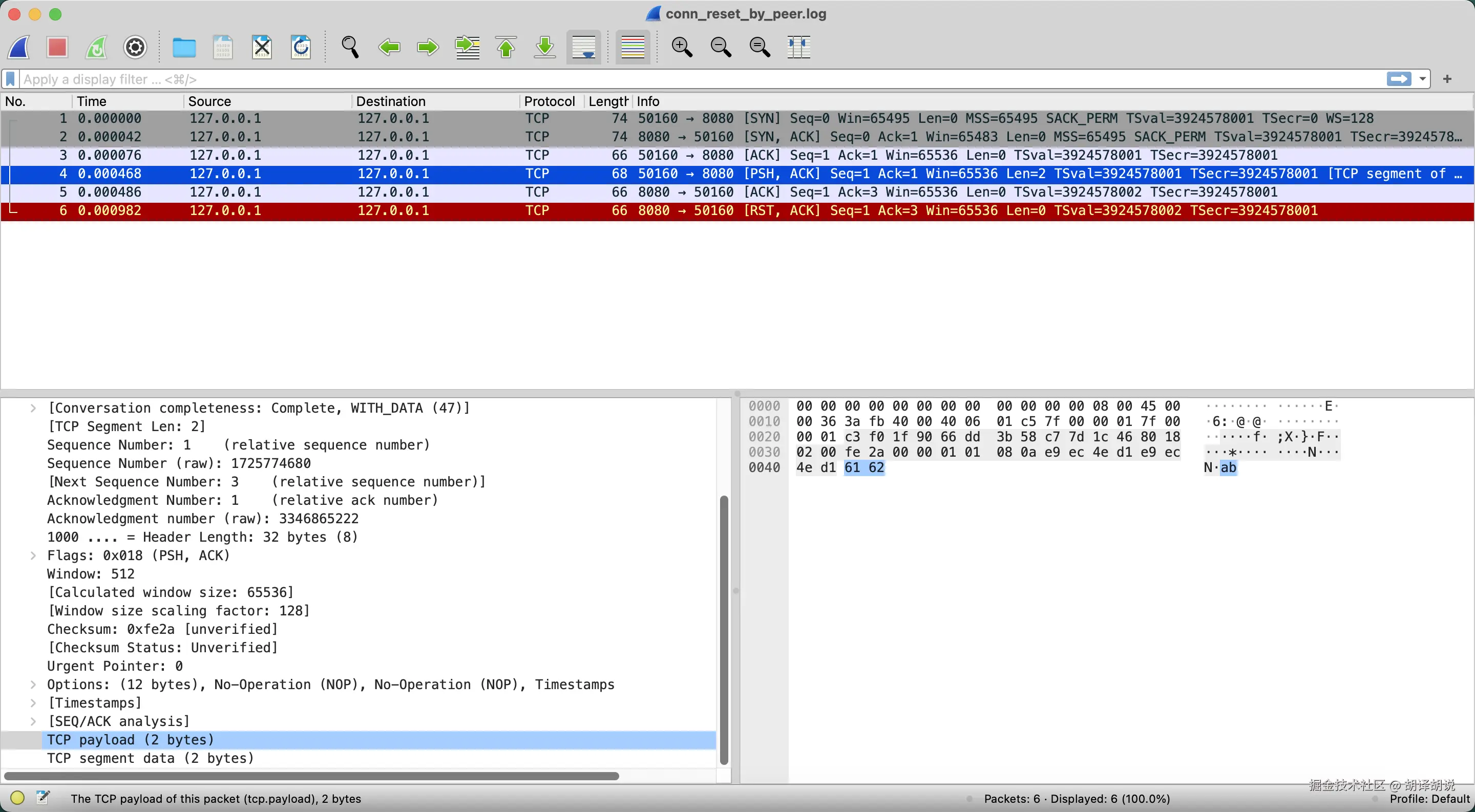The width and height of the screenshot is (1475, 812).
Task: Open the display filter history dropdown
Action: [1424, 79]
